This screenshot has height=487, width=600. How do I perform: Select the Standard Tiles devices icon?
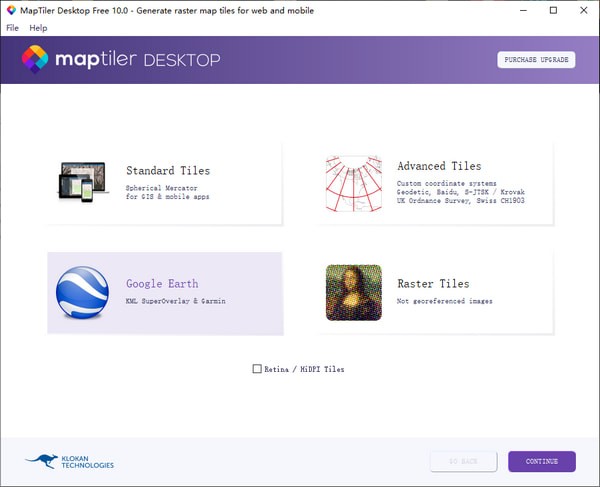[83, 182]
